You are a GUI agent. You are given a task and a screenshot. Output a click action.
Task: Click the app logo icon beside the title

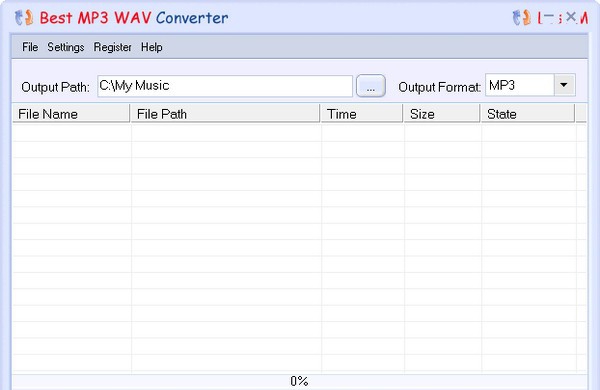24,18
